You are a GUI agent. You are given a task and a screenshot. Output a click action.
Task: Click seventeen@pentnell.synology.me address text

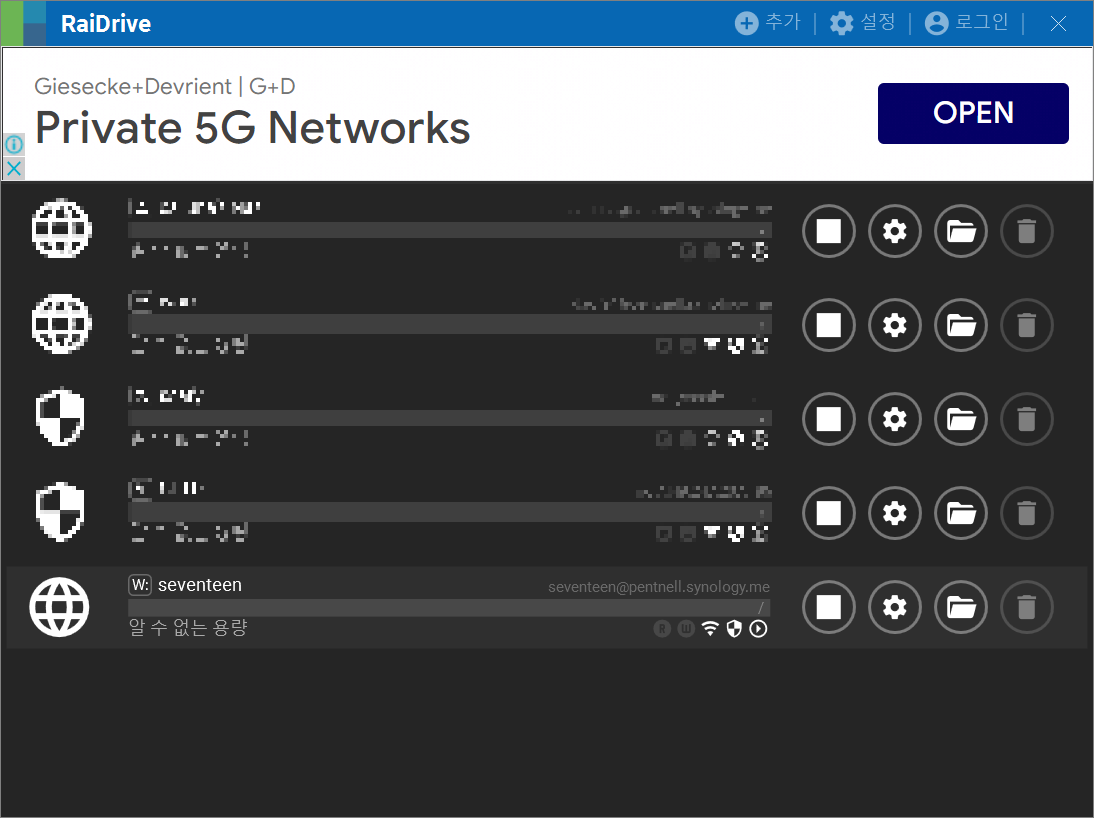point(659,587)
